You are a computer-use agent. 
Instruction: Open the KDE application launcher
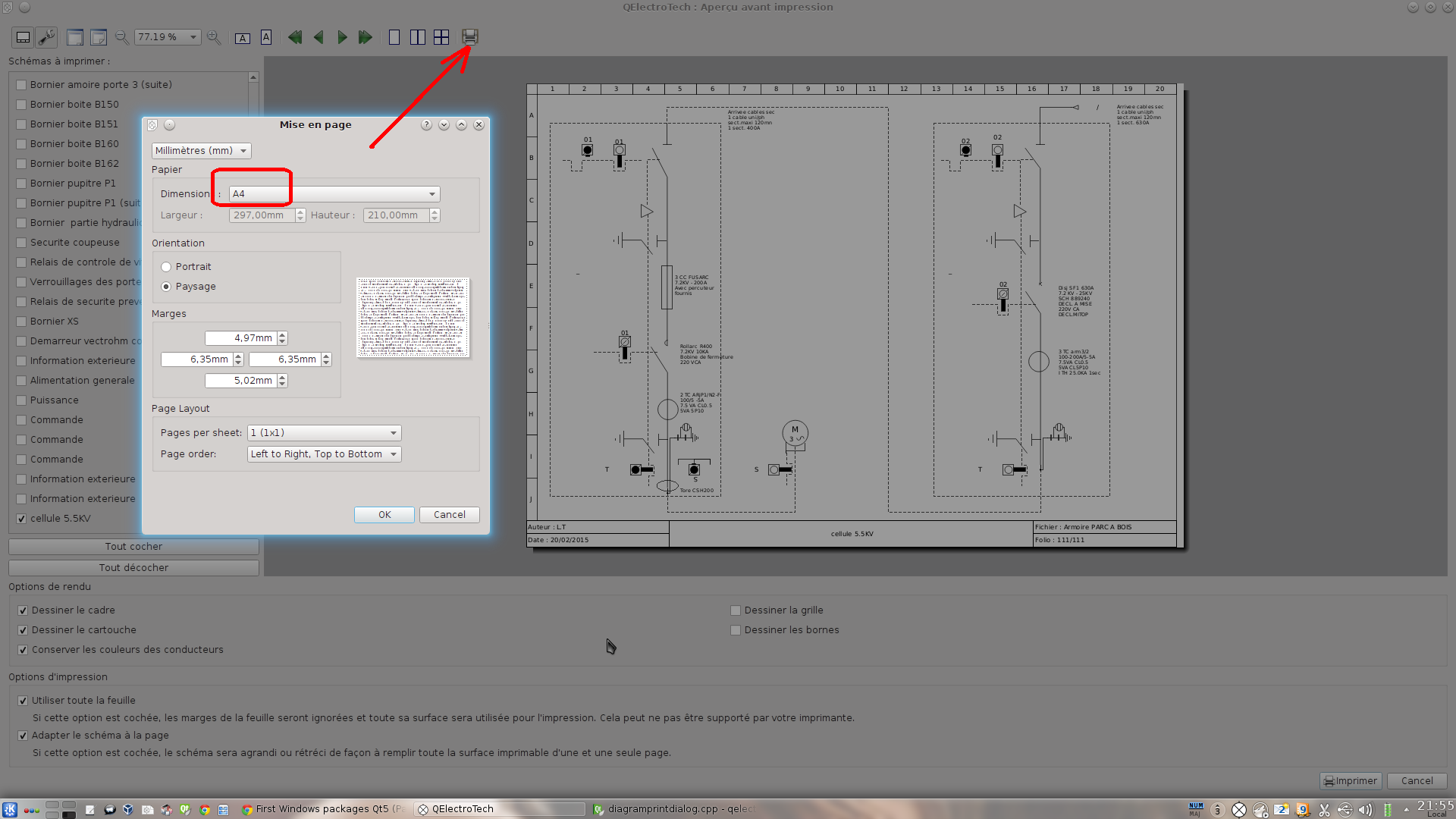[10, 809]
